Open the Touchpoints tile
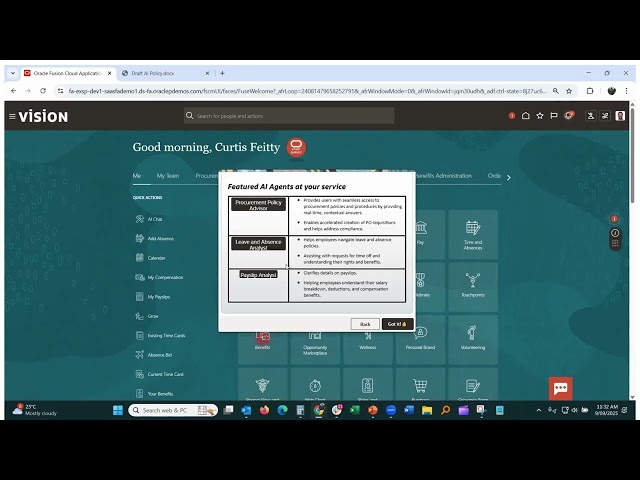 [473, 287]
